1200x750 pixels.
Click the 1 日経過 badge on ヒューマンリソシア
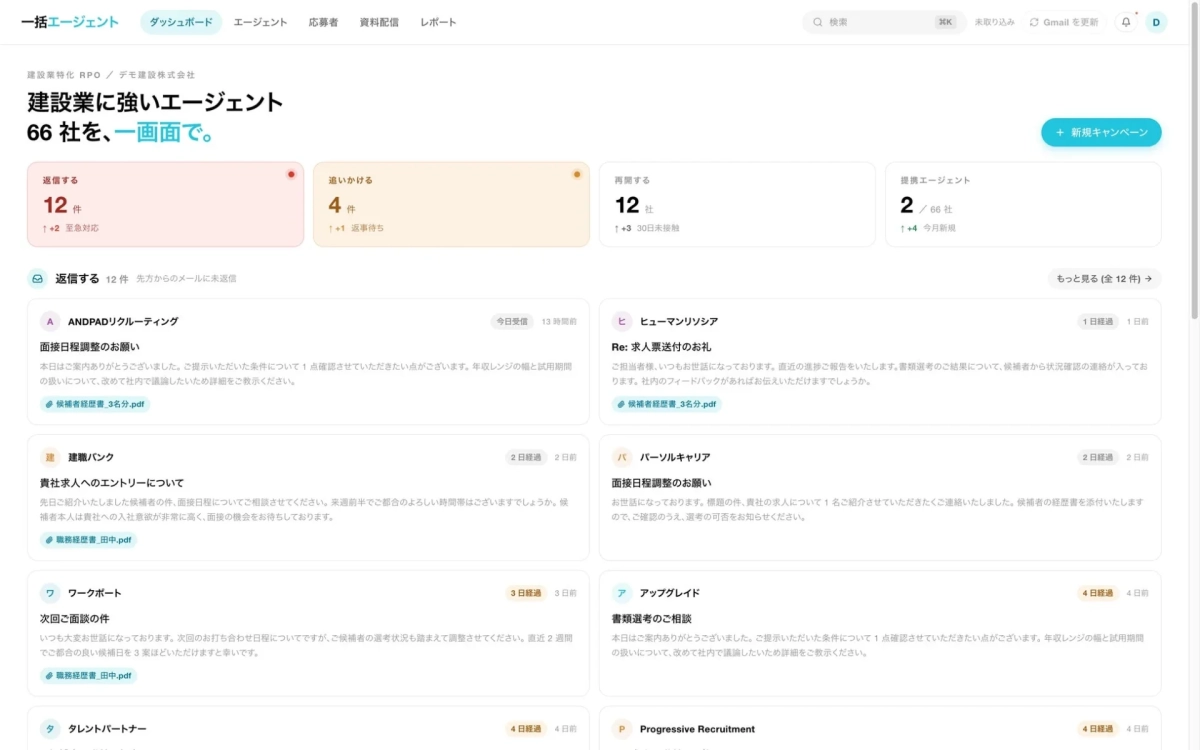tap(1098, 321)
